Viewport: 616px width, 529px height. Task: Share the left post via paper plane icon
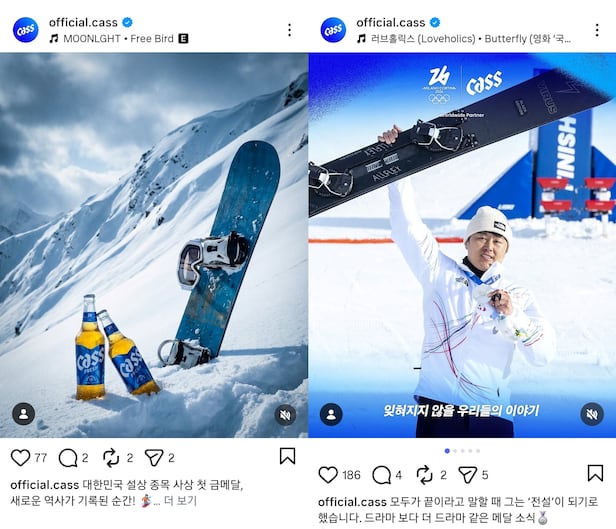(x=154, y=458)
